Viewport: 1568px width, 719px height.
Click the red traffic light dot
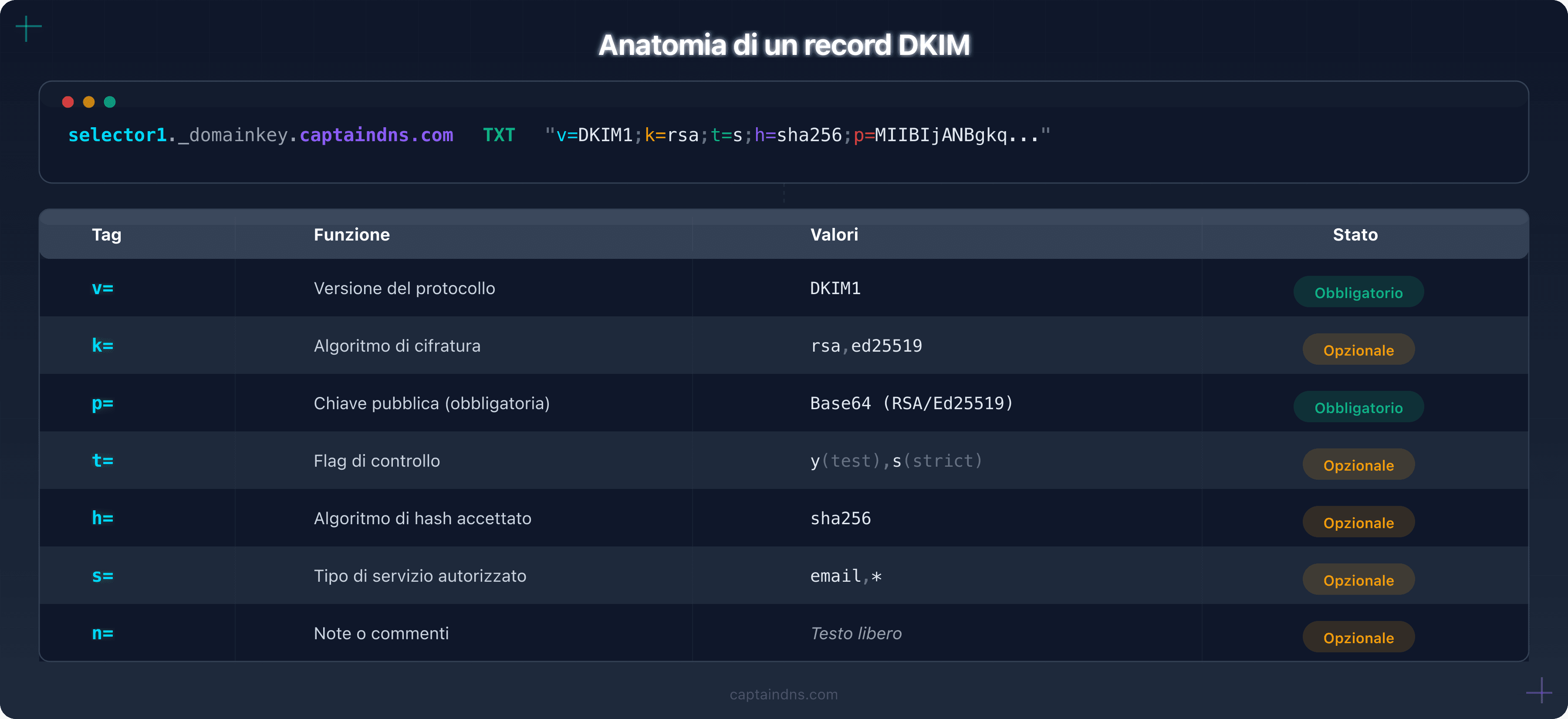pyautogui.click(x=68, y=102)
